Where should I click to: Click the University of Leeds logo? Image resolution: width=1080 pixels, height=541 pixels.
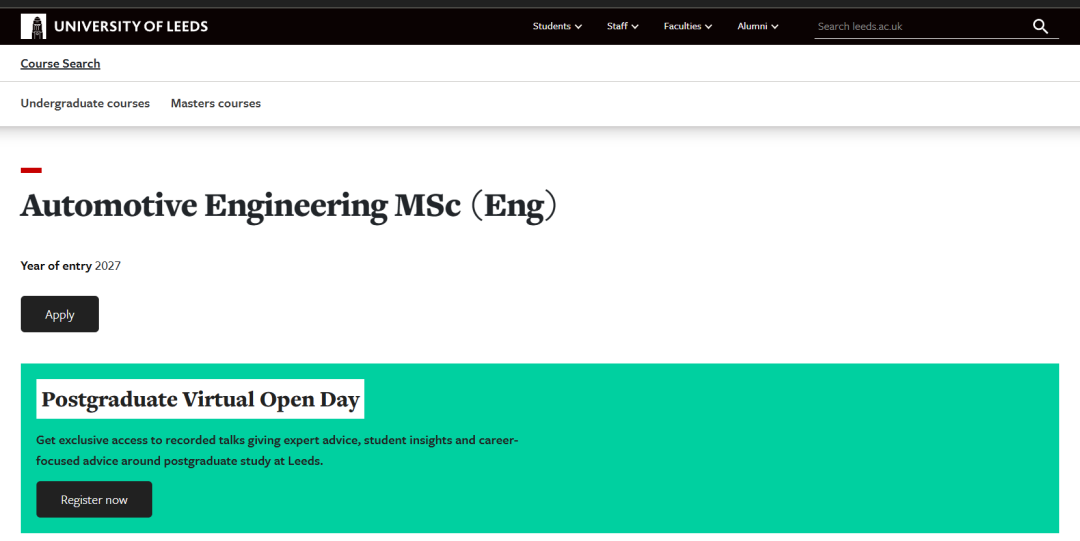(114, 26)
